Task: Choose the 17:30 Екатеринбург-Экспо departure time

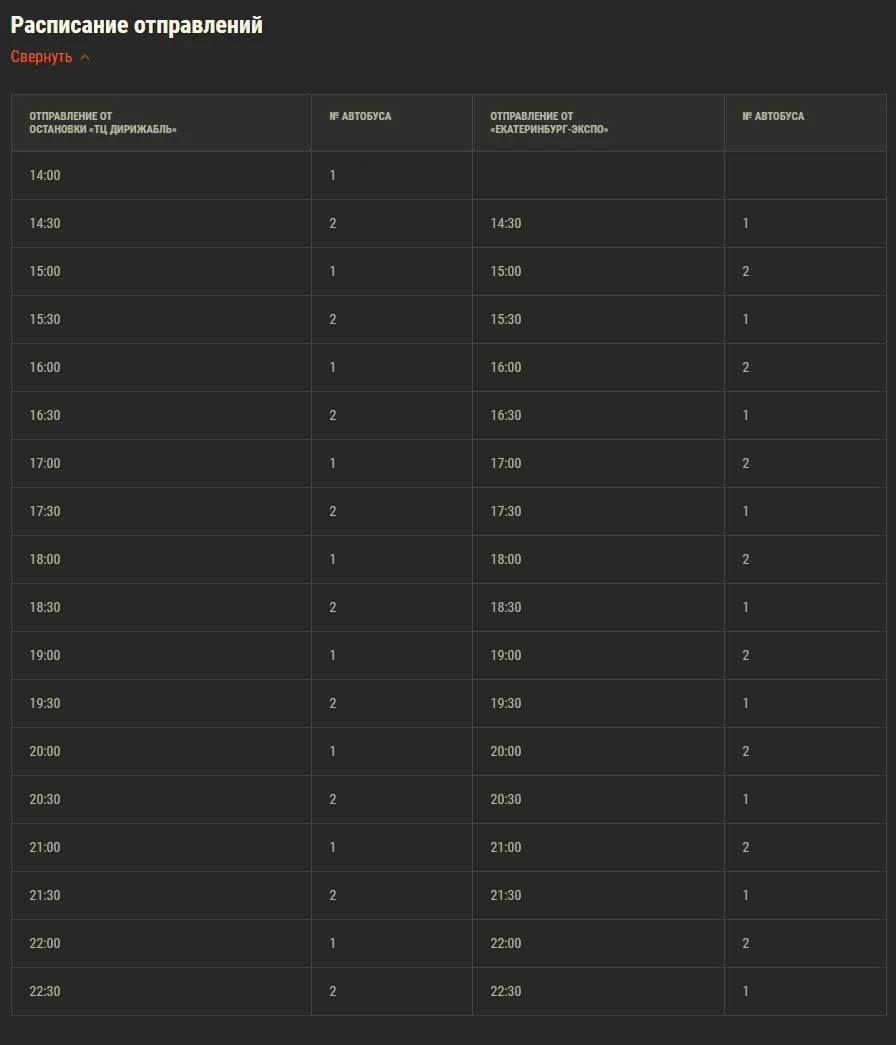Action: click(x=506, y=512)
